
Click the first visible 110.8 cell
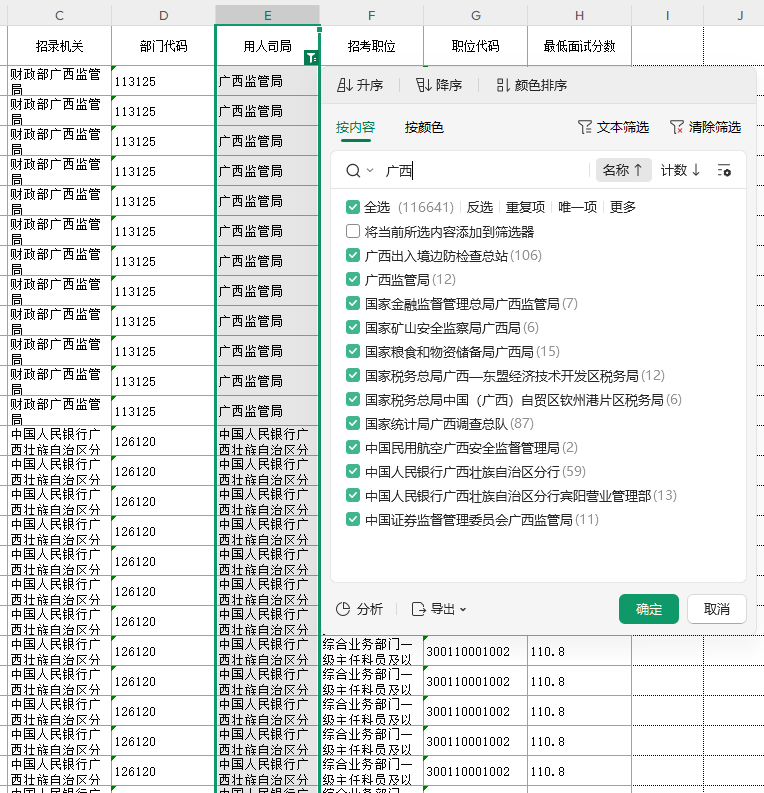[x=579, y=651]
